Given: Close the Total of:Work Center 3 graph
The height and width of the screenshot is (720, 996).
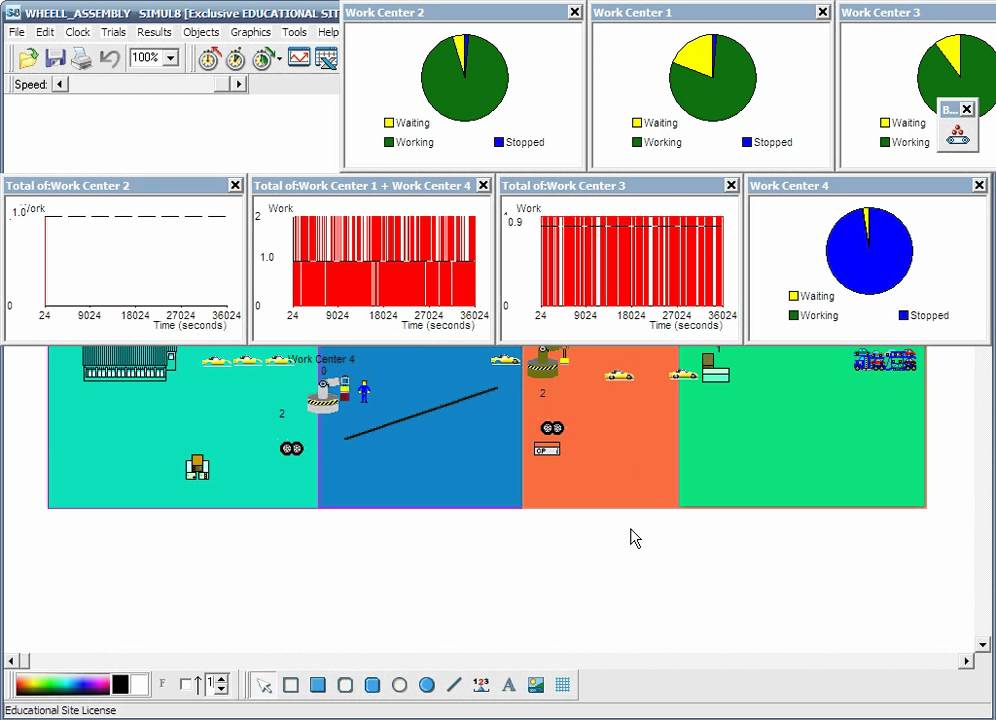Looking at the screenshot, I should point(731,185).
